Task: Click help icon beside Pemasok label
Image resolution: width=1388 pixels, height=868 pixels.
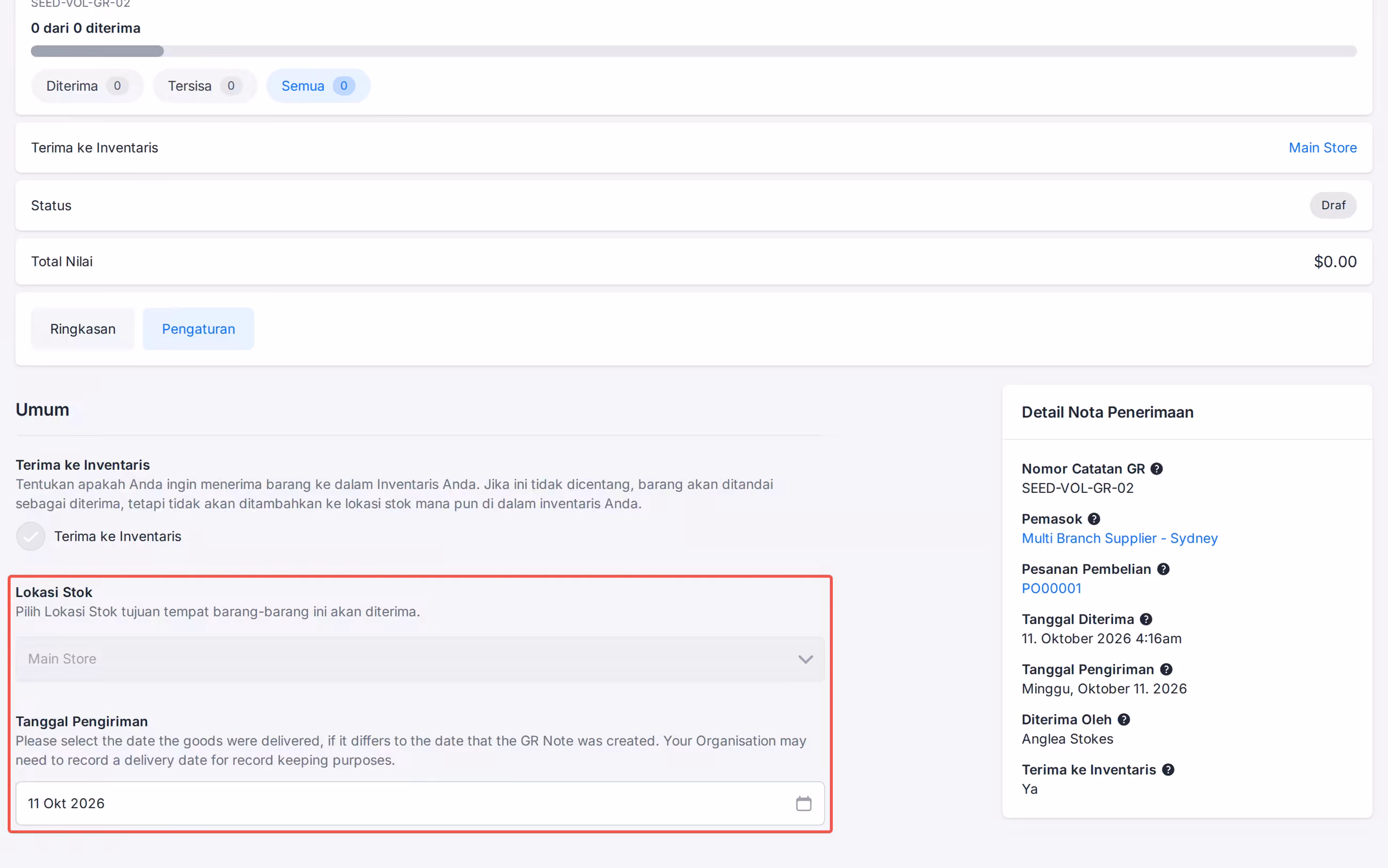Action: (x=1093, y=519)
